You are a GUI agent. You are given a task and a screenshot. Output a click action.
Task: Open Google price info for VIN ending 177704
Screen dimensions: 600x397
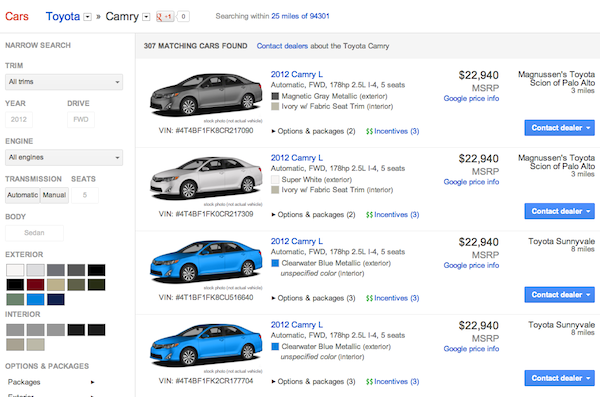[471, 349]
